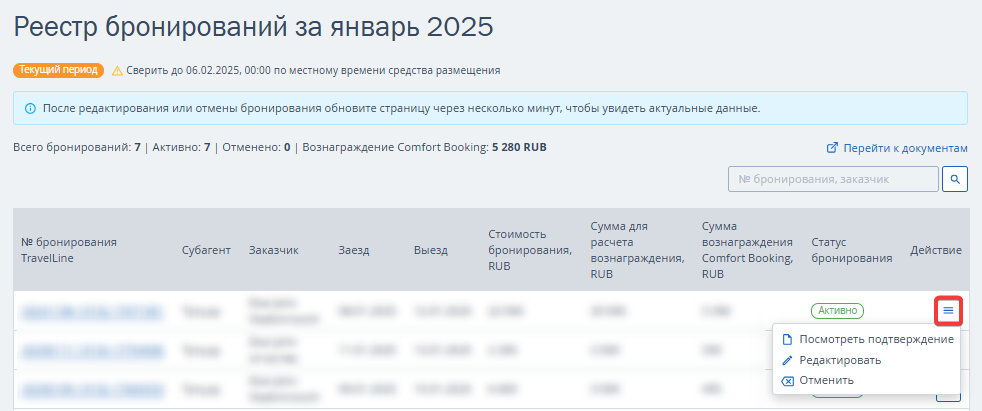Select "Посмотреть подтверждение" from the action menu
The height and width of the screenshot is (411, 982).
(867, 339)
